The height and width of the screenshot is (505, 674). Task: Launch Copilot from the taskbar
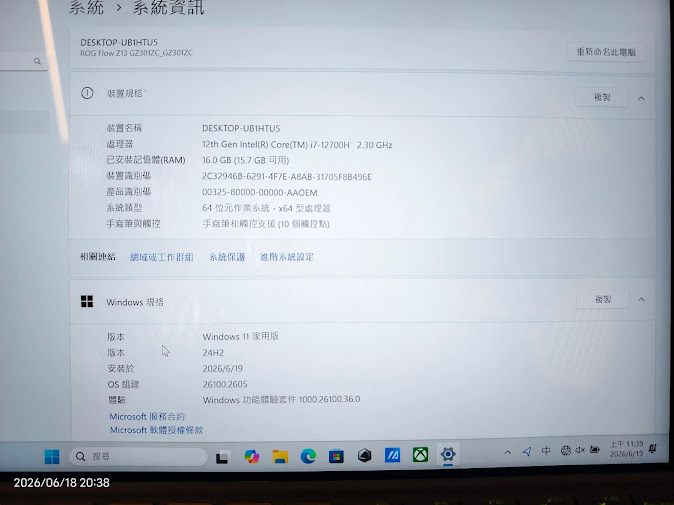(251, 456)
